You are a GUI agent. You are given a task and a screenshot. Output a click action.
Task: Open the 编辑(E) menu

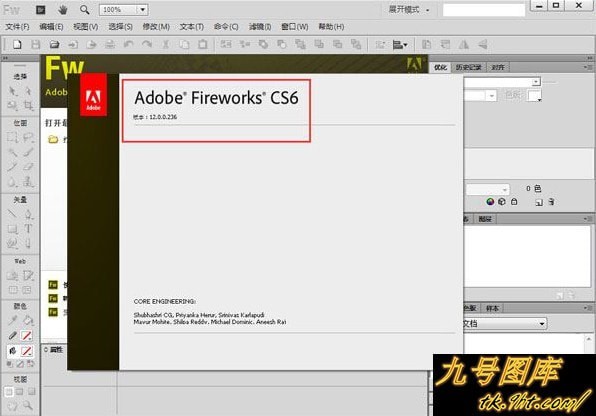point(51,27)
